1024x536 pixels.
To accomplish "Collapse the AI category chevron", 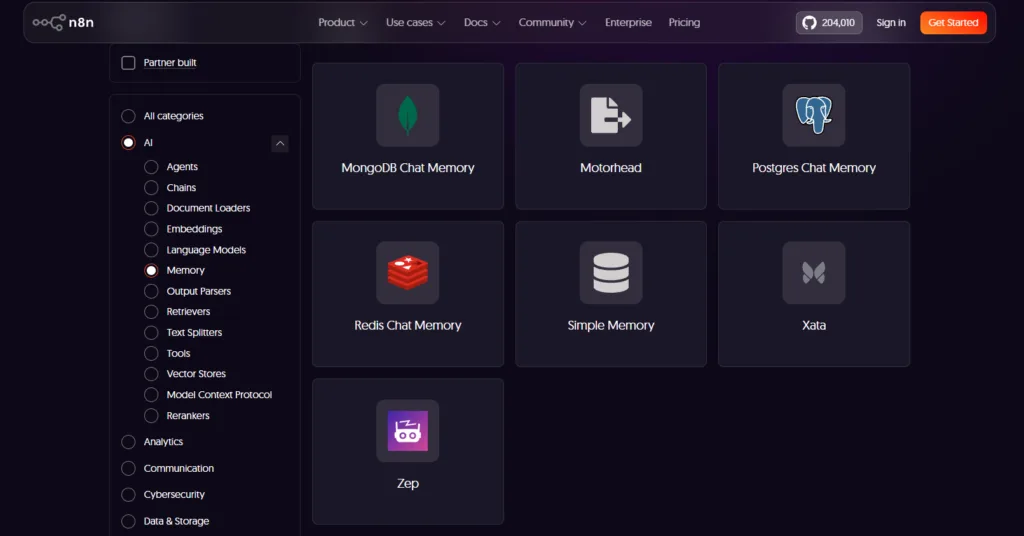I will point(280,144).
